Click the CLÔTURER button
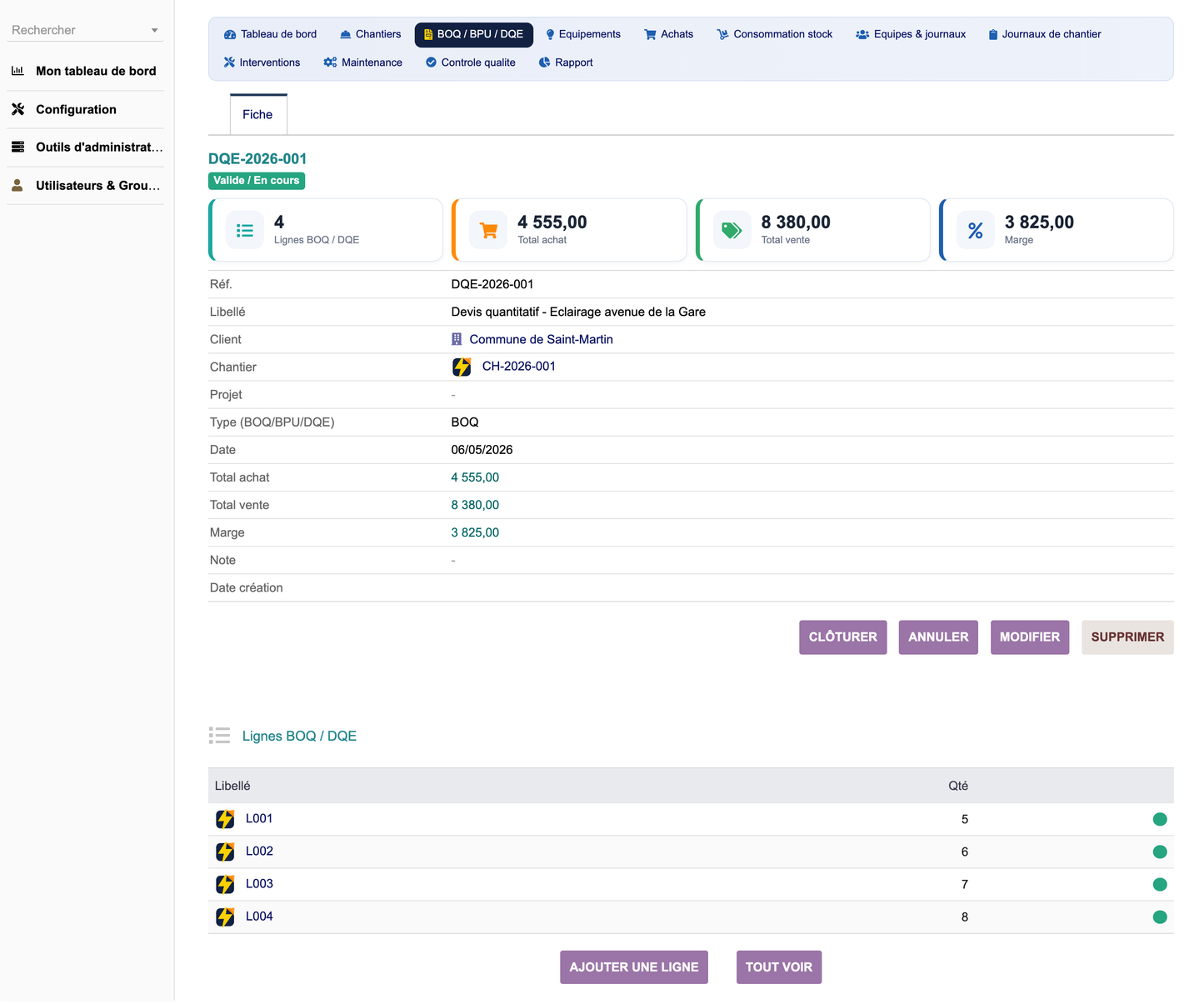This screenshot has height=1004, width=1204. coord(842,637)
